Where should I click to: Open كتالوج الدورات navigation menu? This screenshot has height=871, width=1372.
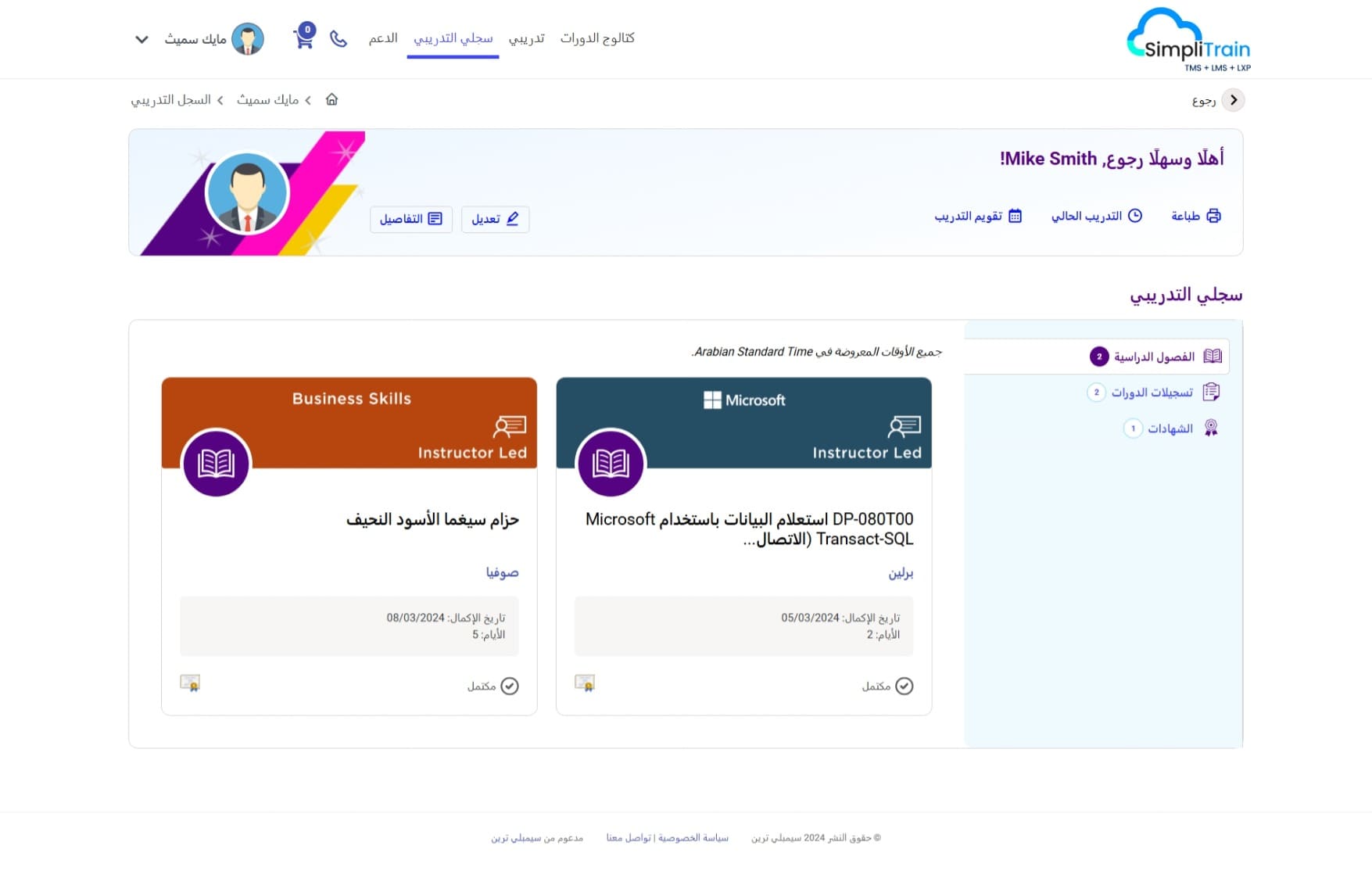click(597, 38)
